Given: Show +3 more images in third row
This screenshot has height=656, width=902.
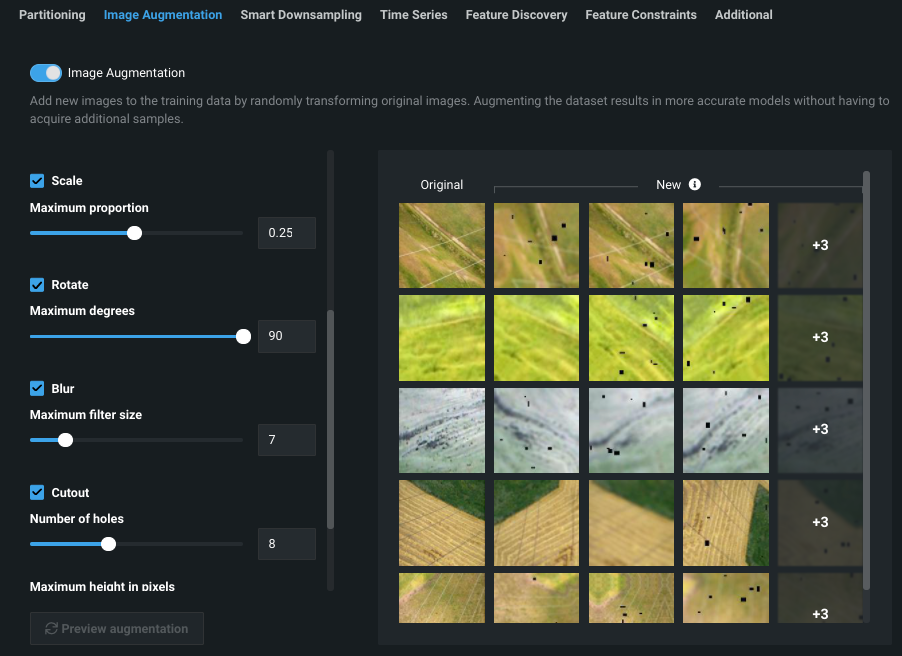Looking at the screenshot, I should coord(820,429).
